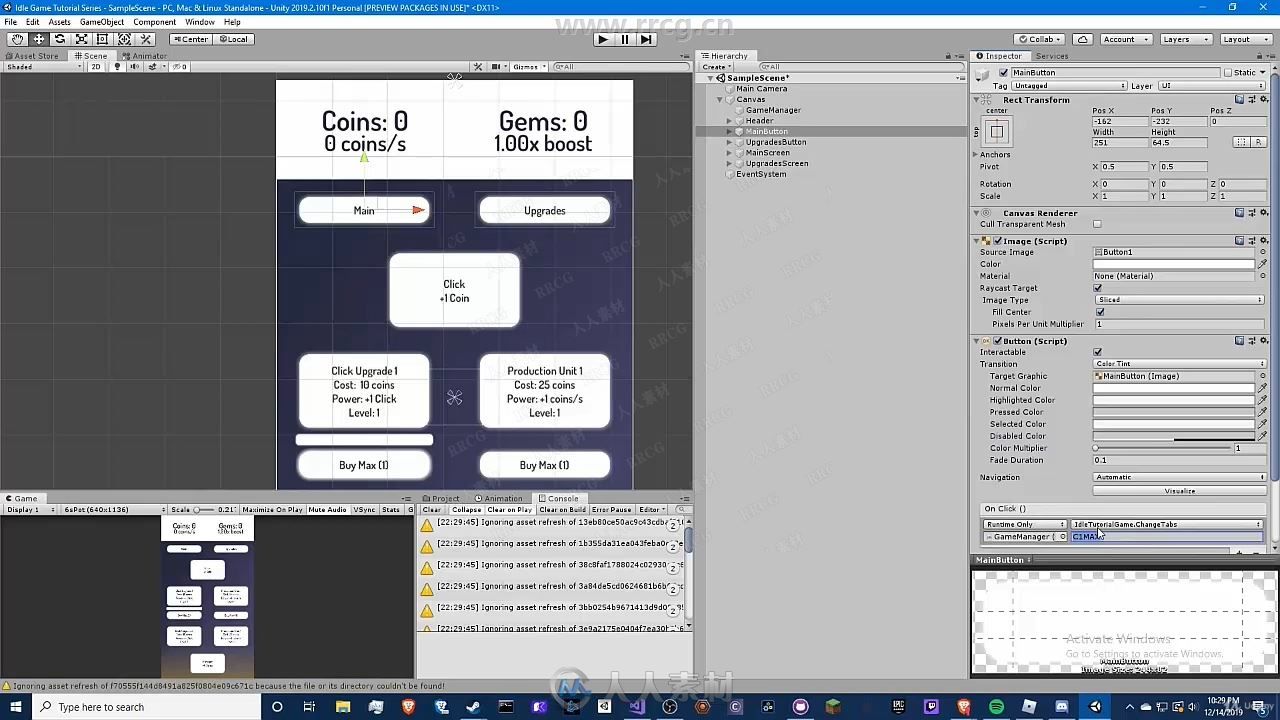The image size is (1280, 720).
Task: Enable Cull Transparent Mesh checkbox
Action: [1097, 224]
